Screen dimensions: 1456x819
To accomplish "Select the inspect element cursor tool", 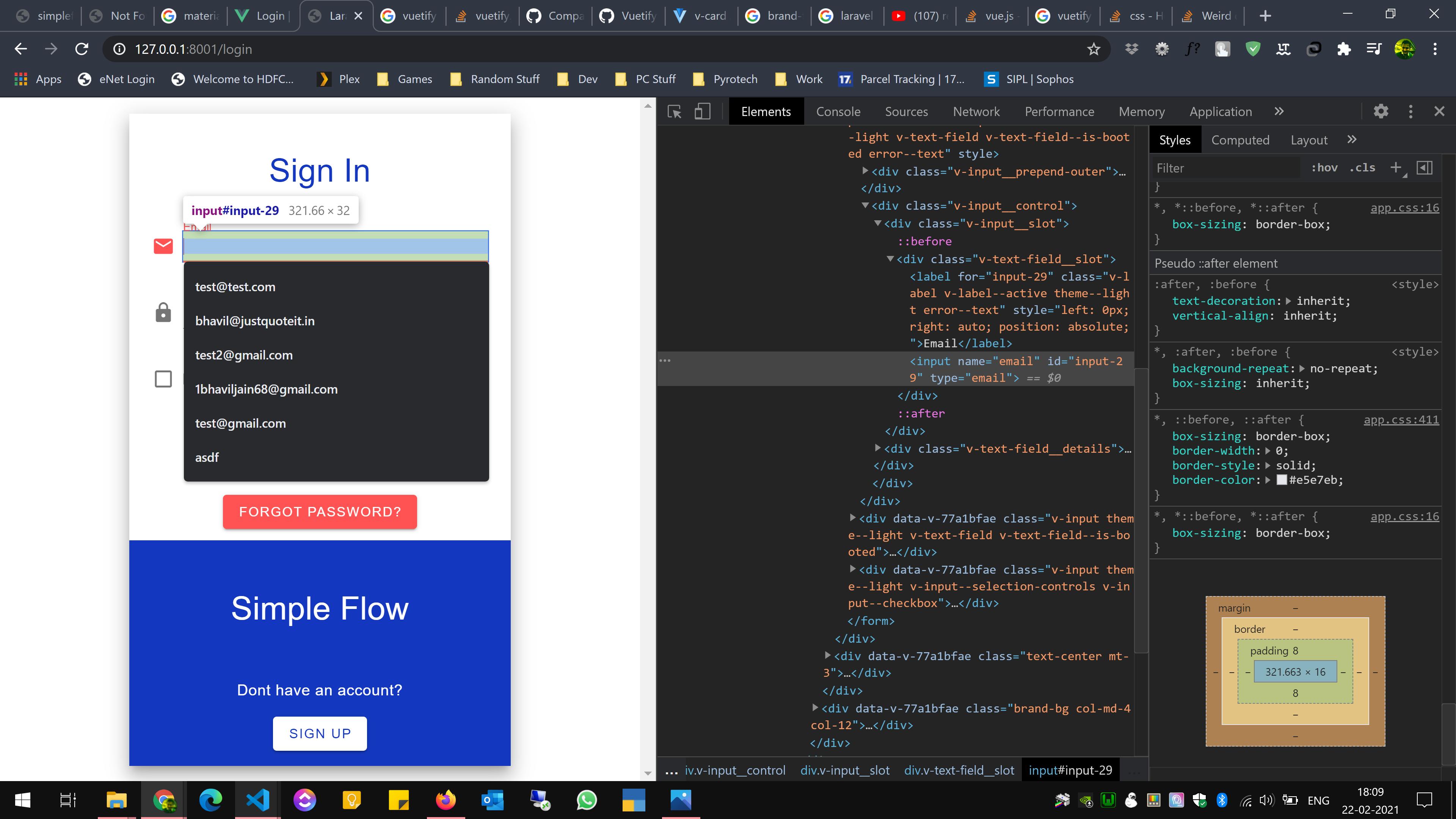I will pos(674,111).
